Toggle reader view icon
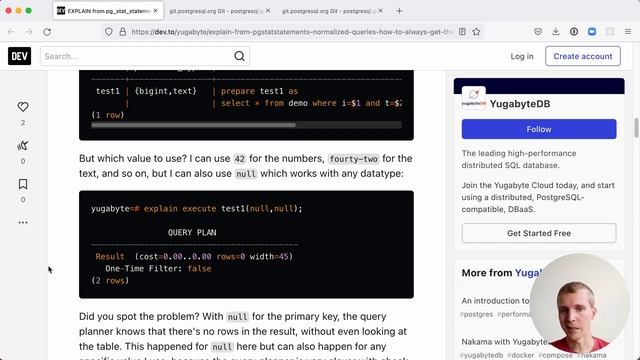 (462, 31)
